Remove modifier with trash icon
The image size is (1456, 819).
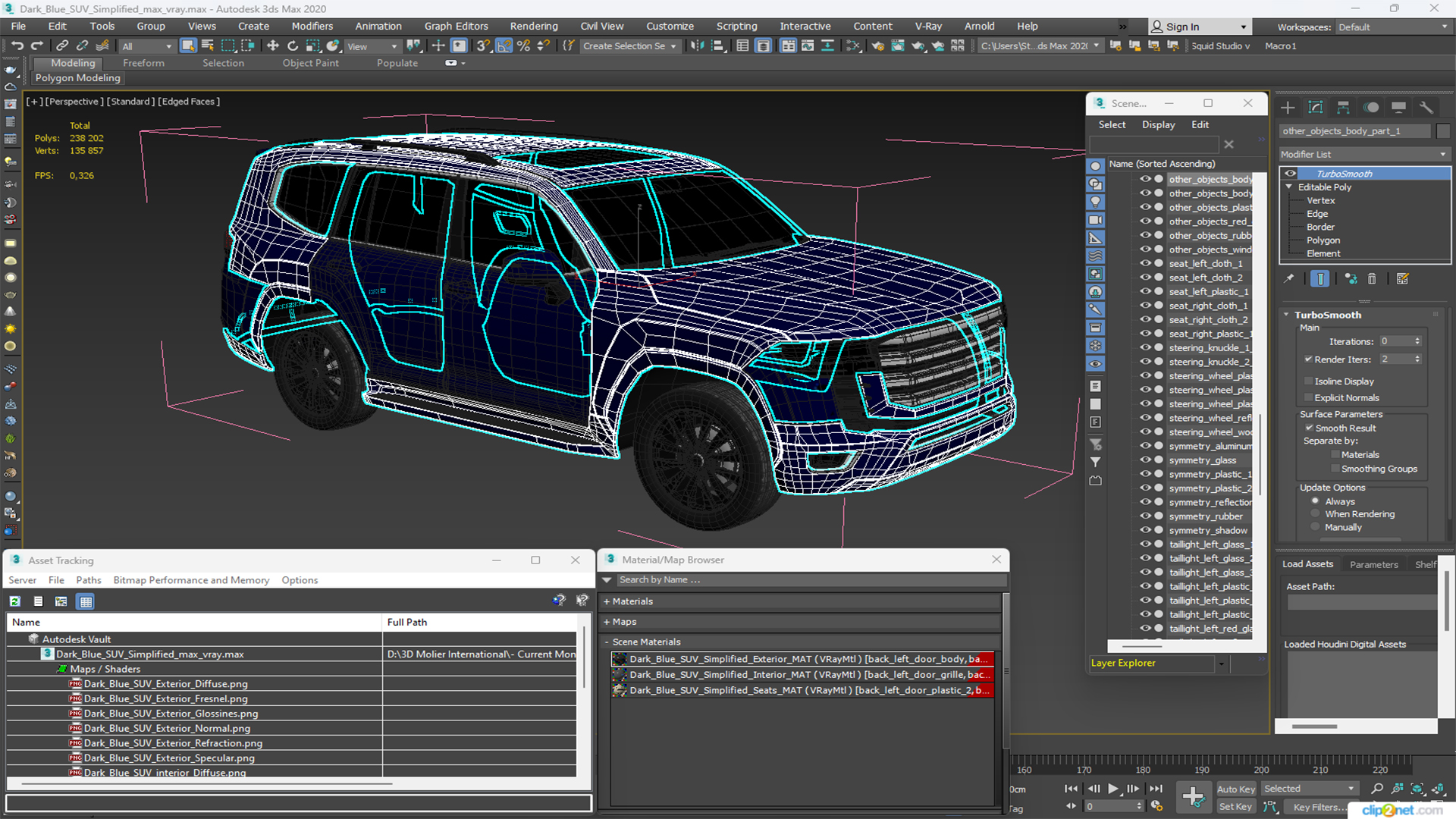pos(1372,279)
